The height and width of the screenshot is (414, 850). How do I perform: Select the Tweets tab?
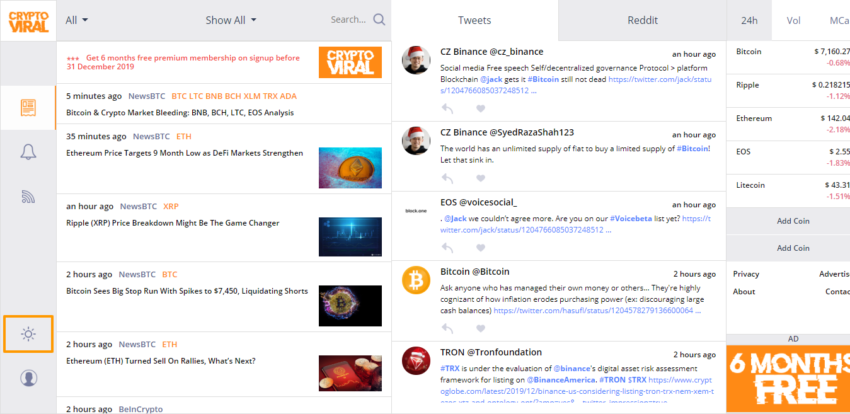tap(474, 20)
